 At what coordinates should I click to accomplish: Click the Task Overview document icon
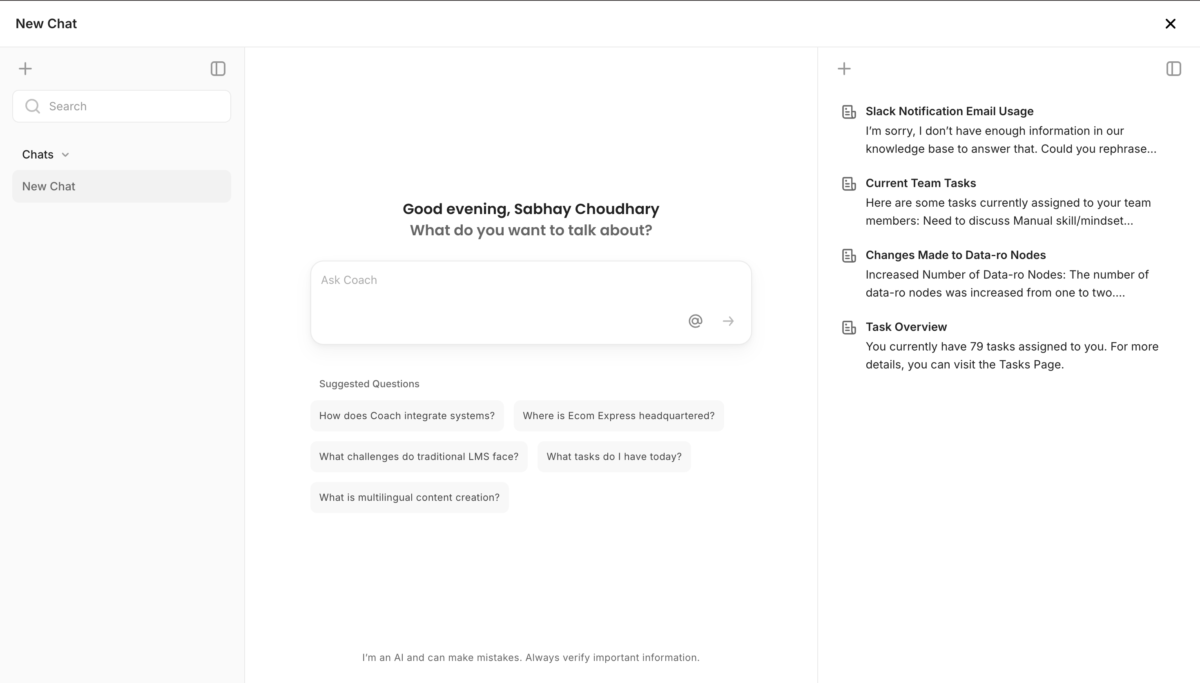[x=849, y=328]
